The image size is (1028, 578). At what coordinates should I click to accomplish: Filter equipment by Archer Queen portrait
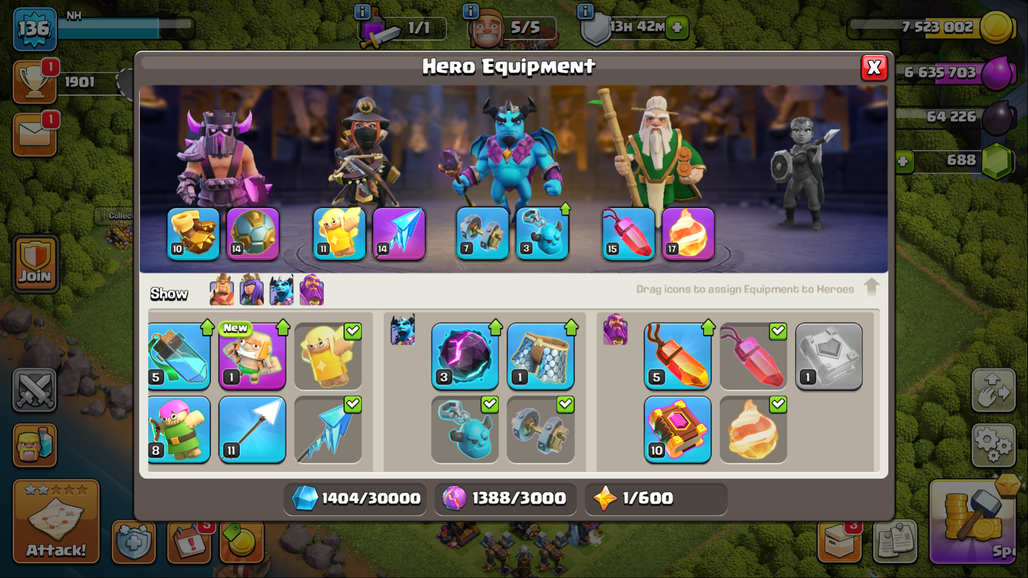pos(252,290)
